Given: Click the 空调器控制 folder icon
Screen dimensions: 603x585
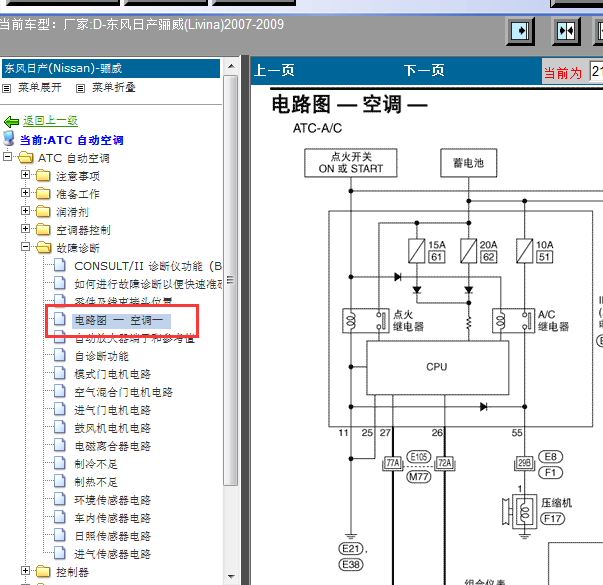Looking at the screenshot, I should point(43,230).
